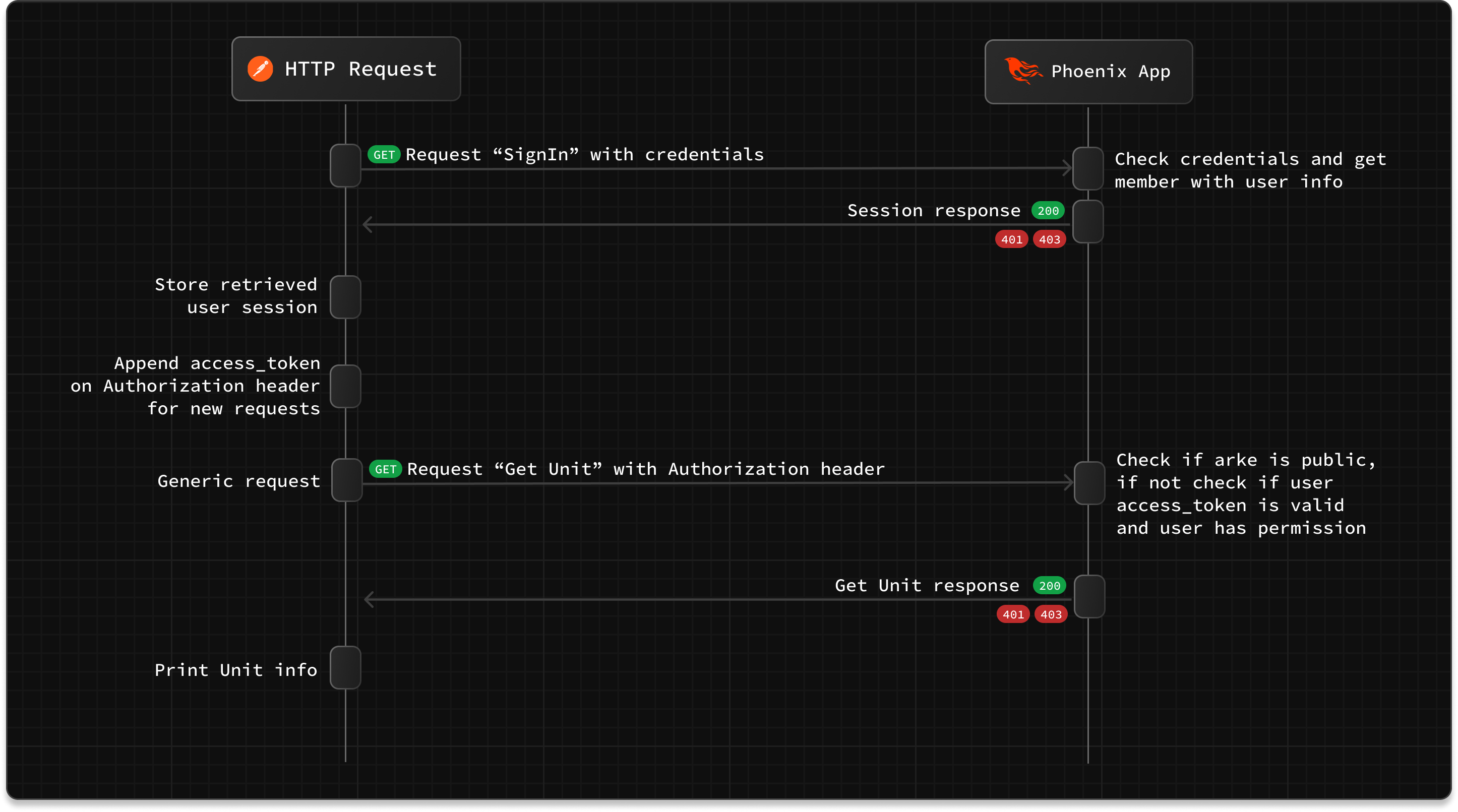The image size is (1458, 812).
Task: Click the Get Unit response arrowhead
Action: (x=369, y=599)
